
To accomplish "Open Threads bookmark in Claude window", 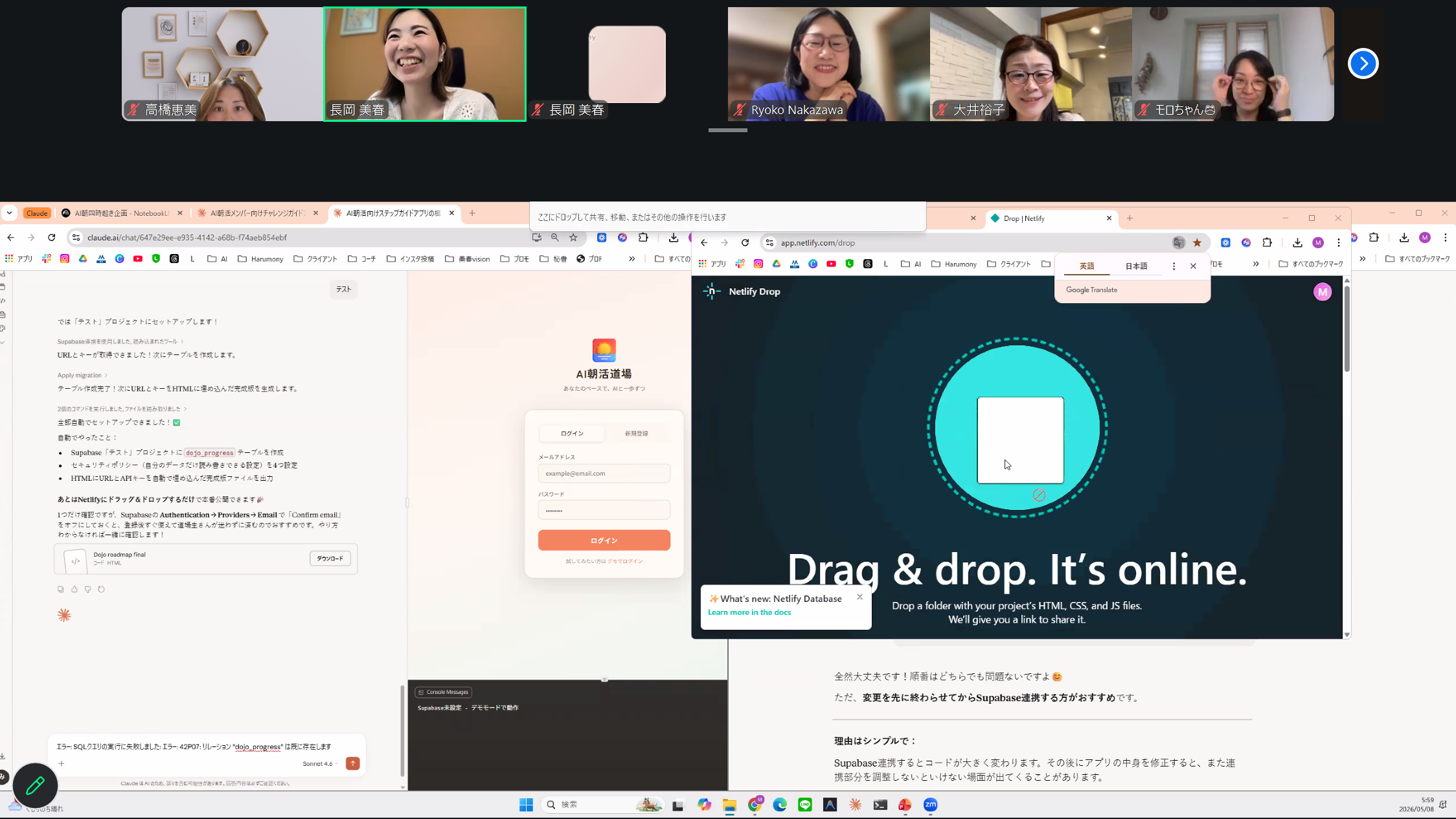I will coord(174,259).
